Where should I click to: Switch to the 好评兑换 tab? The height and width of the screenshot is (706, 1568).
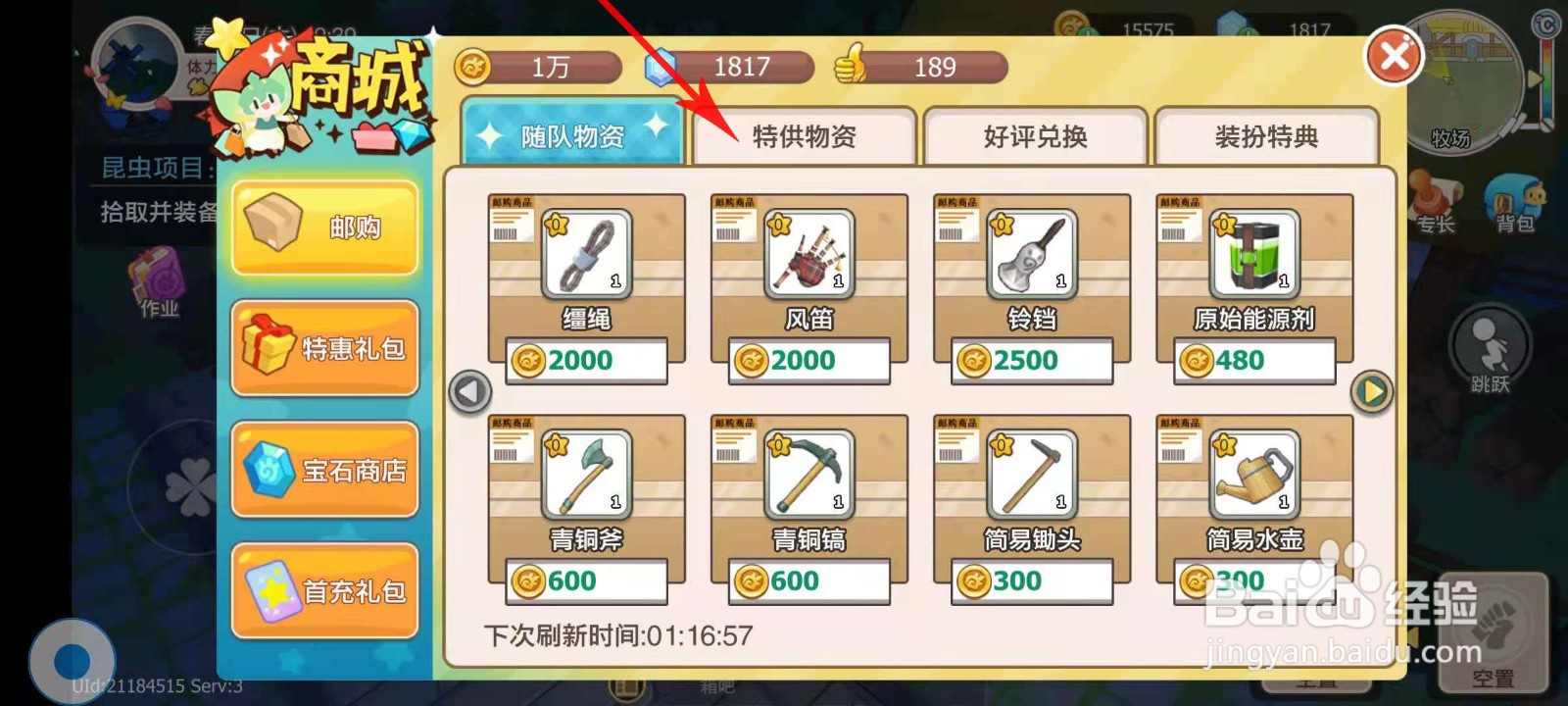click(1035, 136)
